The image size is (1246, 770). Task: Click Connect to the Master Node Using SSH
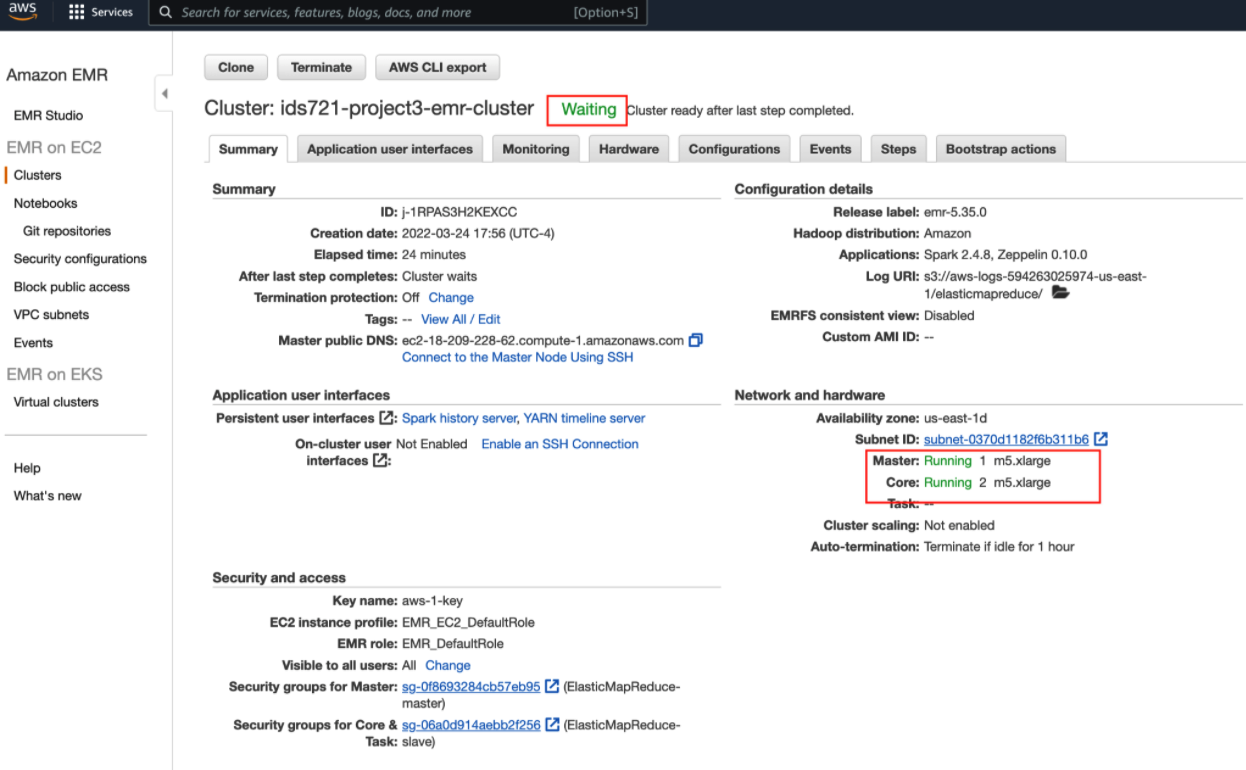pos(517,357)
